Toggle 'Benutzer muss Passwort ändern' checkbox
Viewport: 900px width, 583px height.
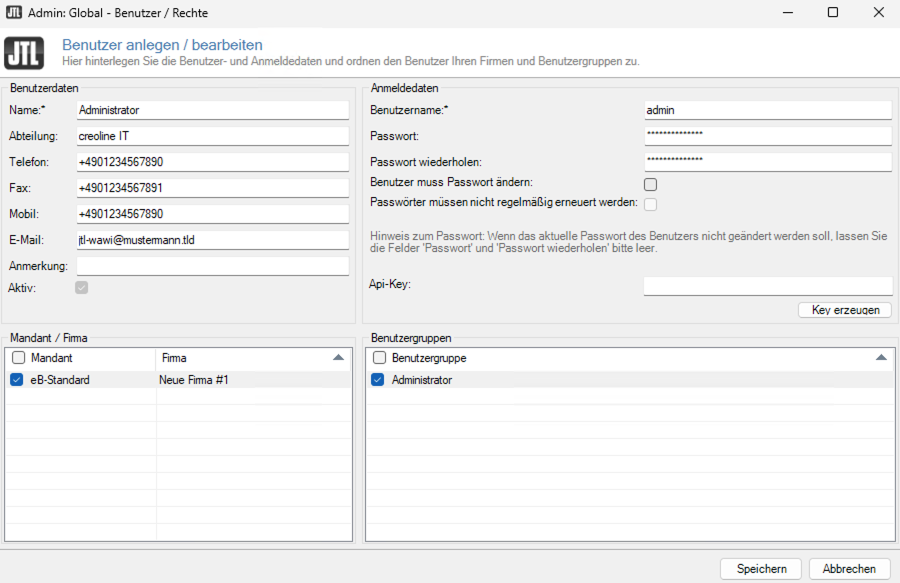pyautogui.click(x=650, y=184)
